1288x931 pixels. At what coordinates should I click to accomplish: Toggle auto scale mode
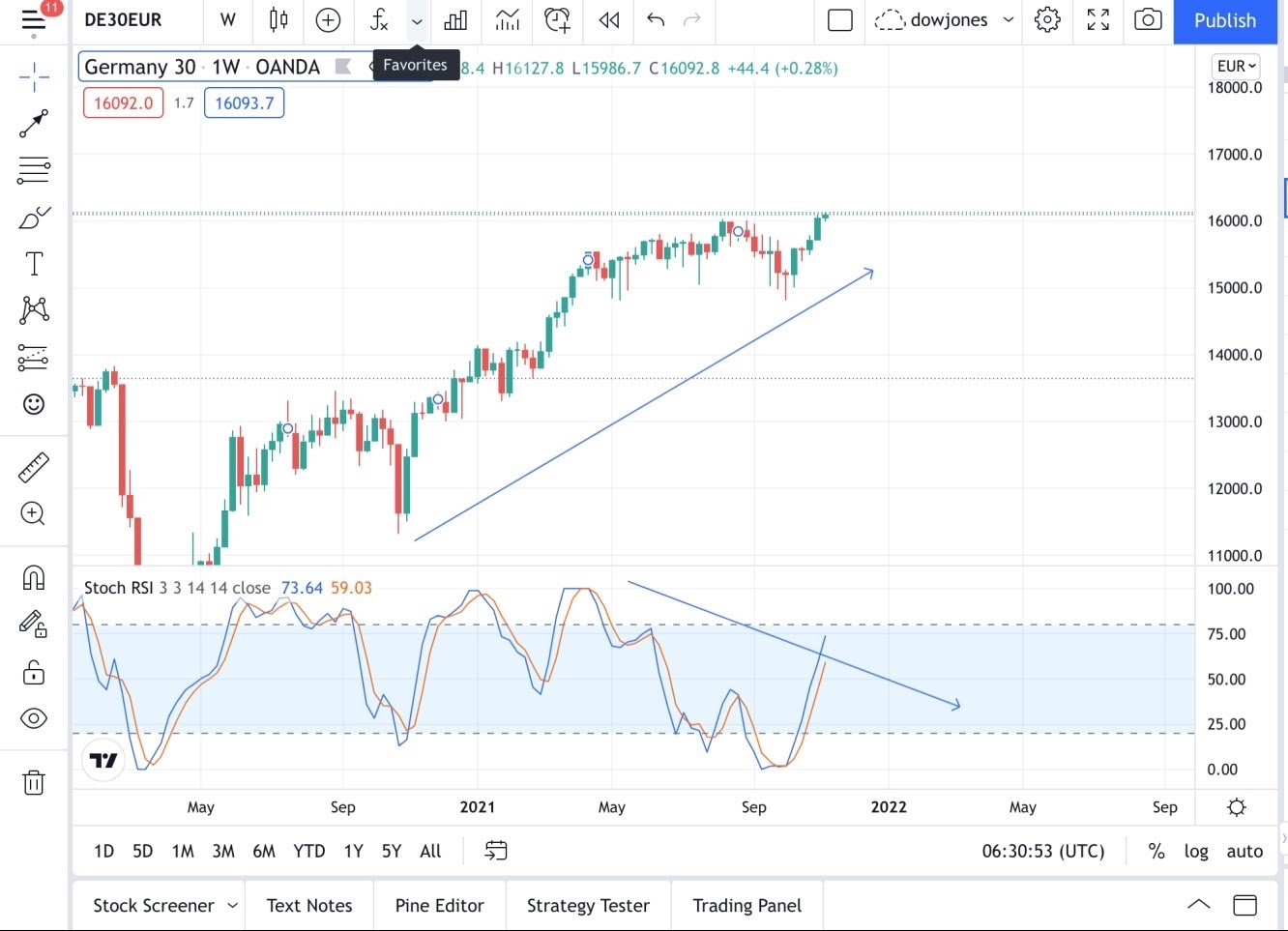click(1244, 851)
